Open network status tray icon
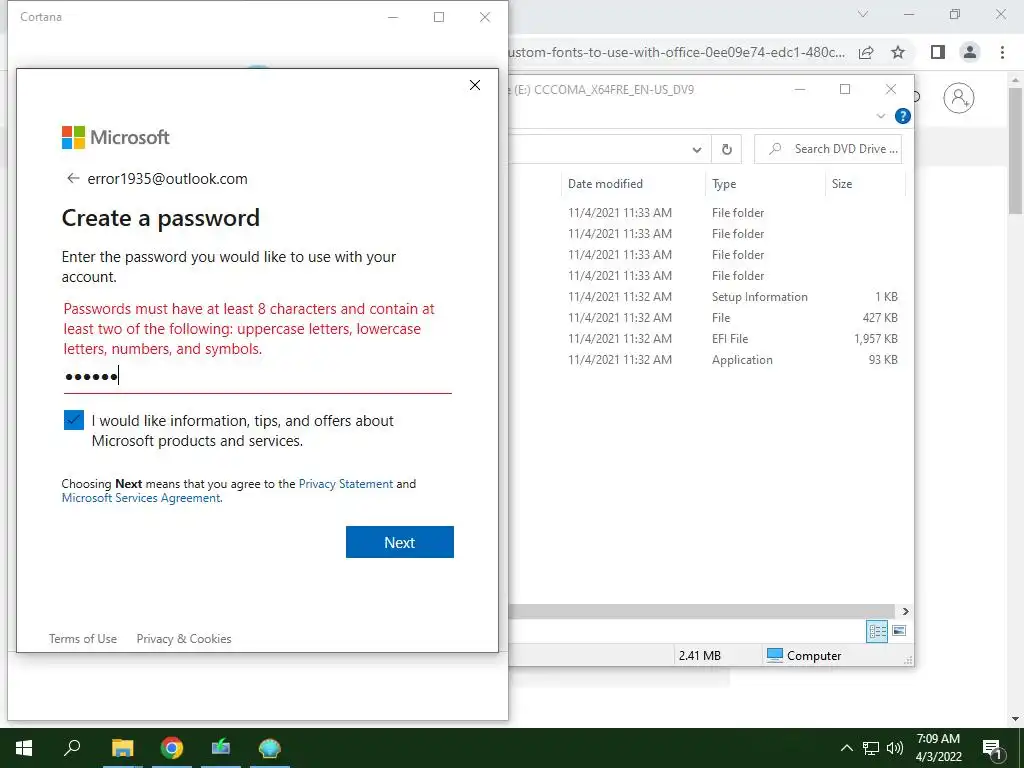Screen dimensions: 1024x768 pyautogui.click(x=871, y=748)
